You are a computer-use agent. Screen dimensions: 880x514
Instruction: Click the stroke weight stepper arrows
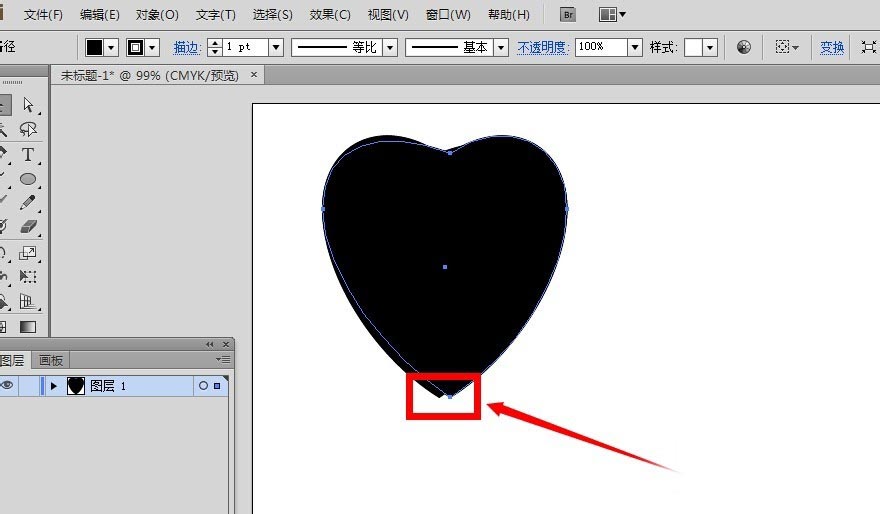214,48
